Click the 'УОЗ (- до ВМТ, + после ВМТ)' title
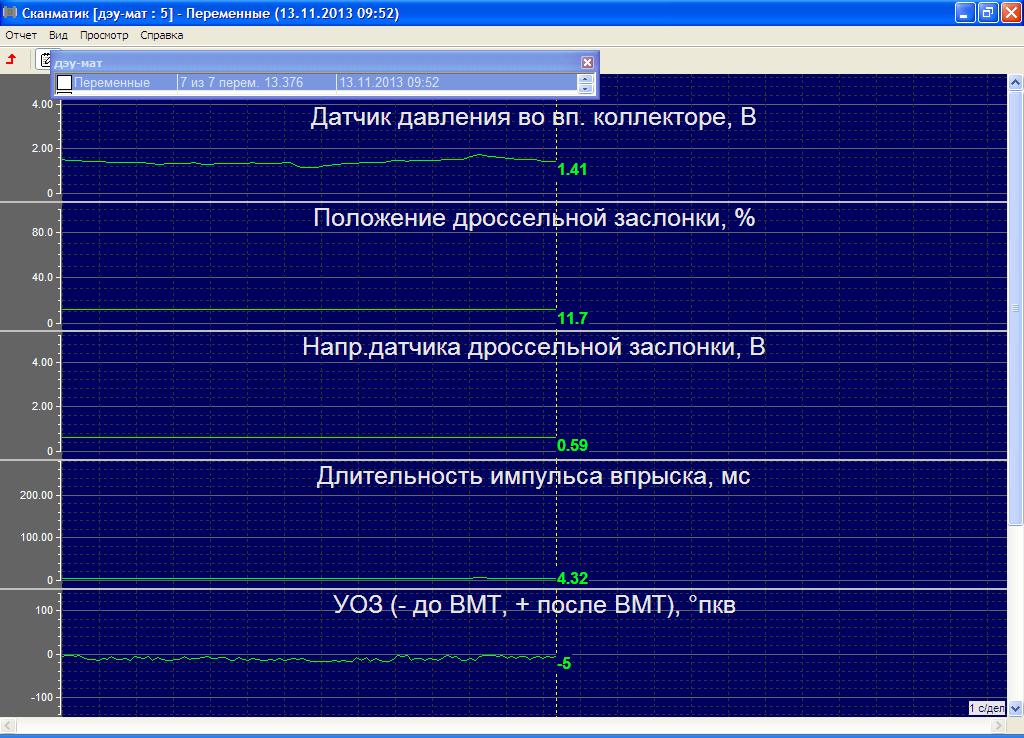Viewport: 1024px width, 738px height. point(534,604)
